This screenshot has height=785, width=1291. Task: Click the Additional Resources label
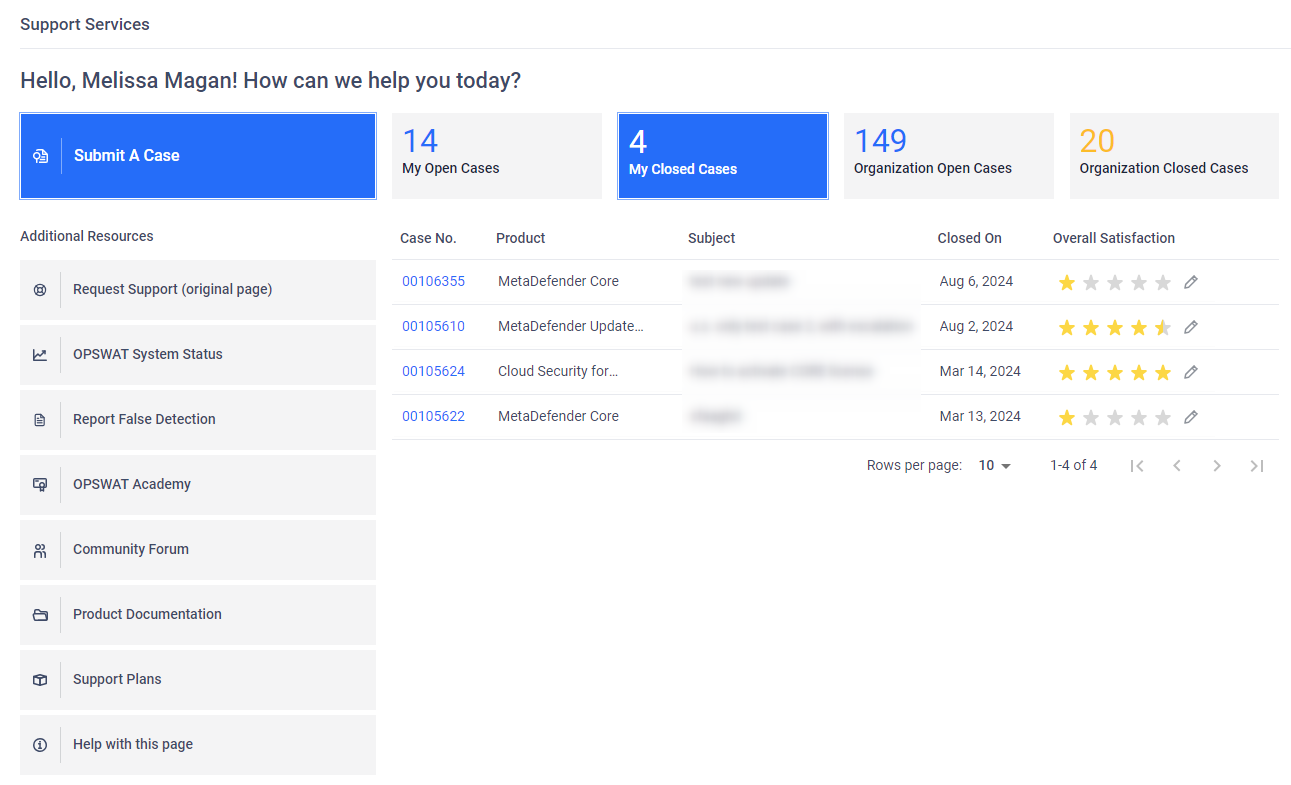[x=87, y=237]
